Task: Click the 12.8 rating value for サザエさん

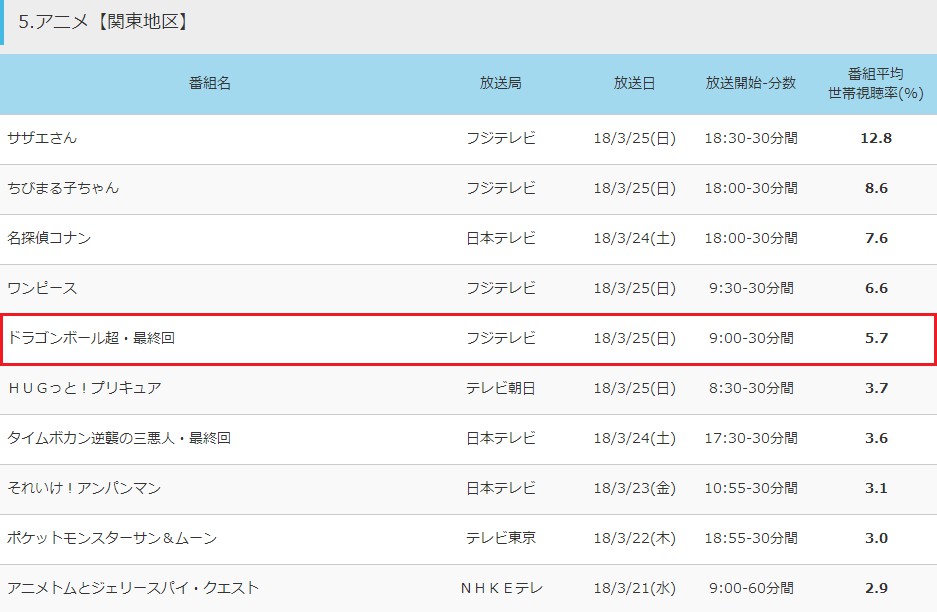Action: [875, 138]
